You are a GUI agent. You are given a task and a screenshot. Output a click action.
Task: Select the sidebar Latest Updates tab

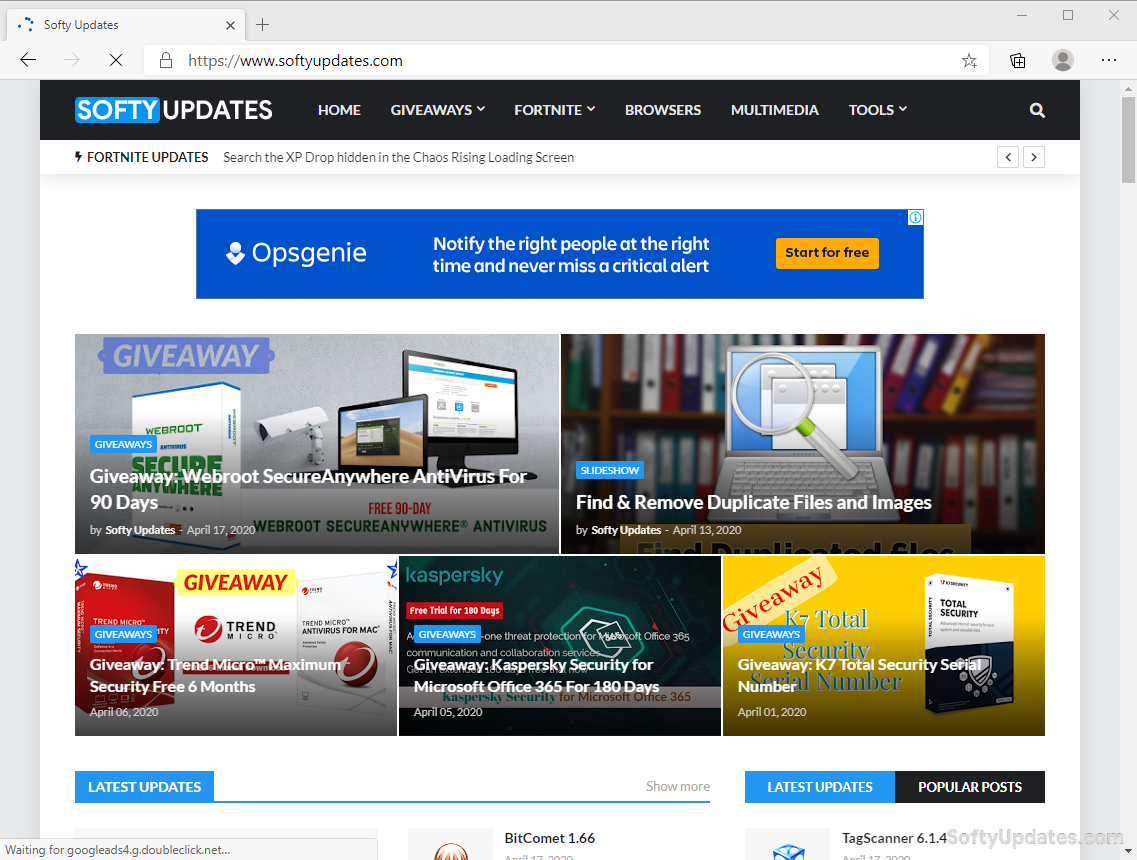point(819,787)
